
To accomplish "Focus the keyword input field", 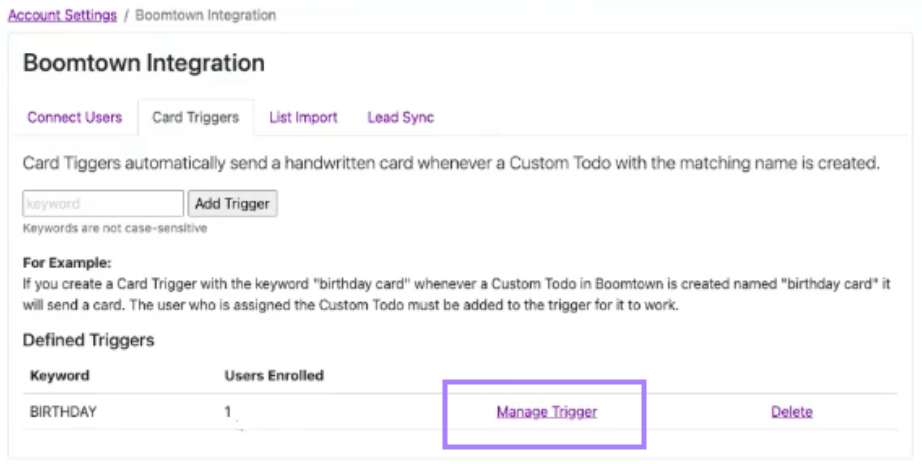I will pos(103,204).
